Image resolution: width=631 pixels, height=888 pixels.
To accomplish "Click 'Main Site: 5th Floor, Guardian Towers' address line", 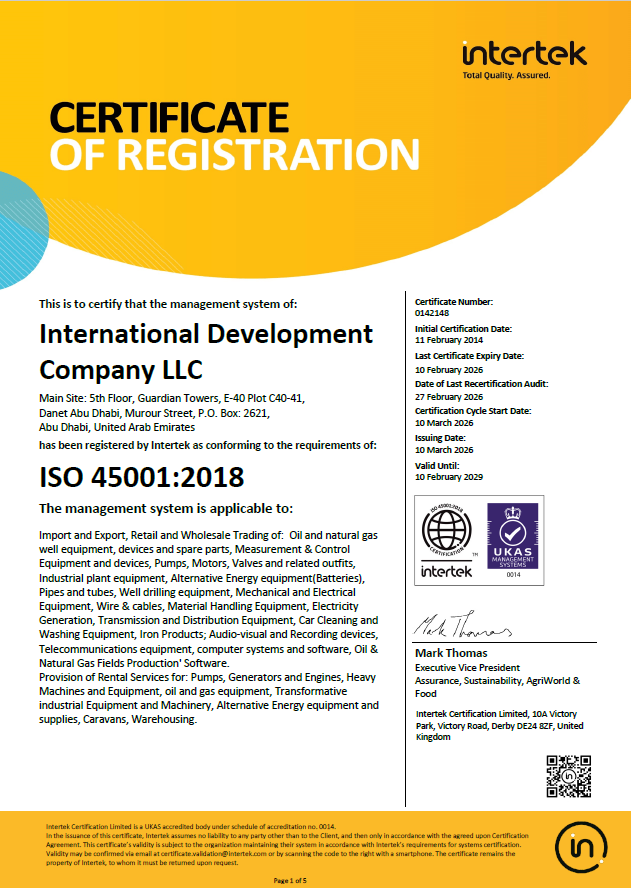I will point(172,399).
